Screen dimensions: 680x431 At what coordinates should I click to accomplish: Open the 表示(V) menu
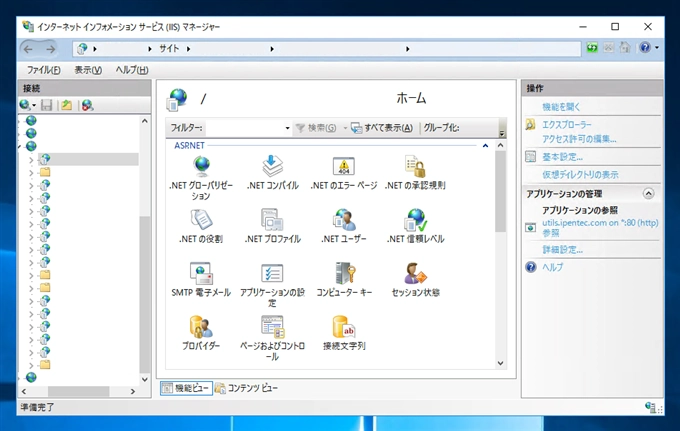pos(88,70)
